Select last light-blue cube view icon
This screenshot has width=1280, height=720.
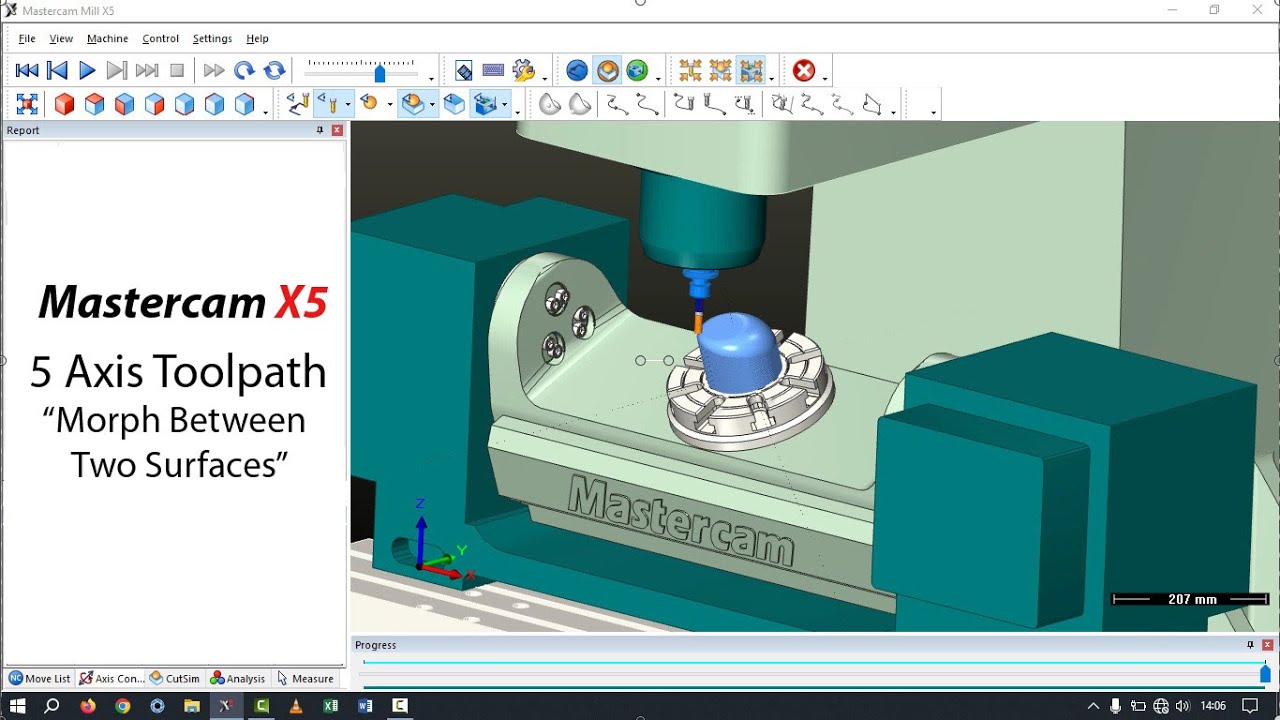pyautogui.click(x=244, y=104)
